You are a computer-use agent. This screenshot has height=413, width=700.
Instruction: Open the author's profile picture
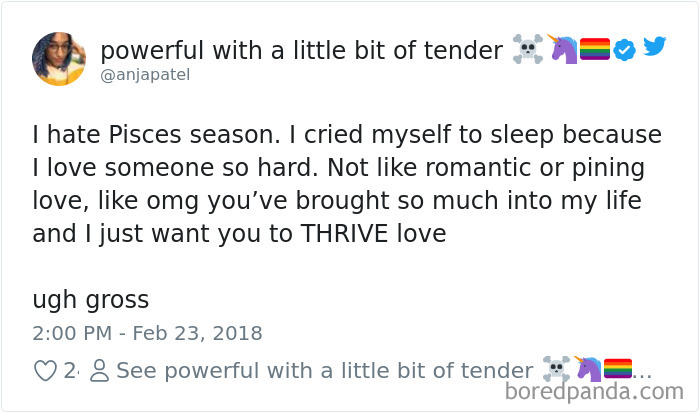pos(59,58)
